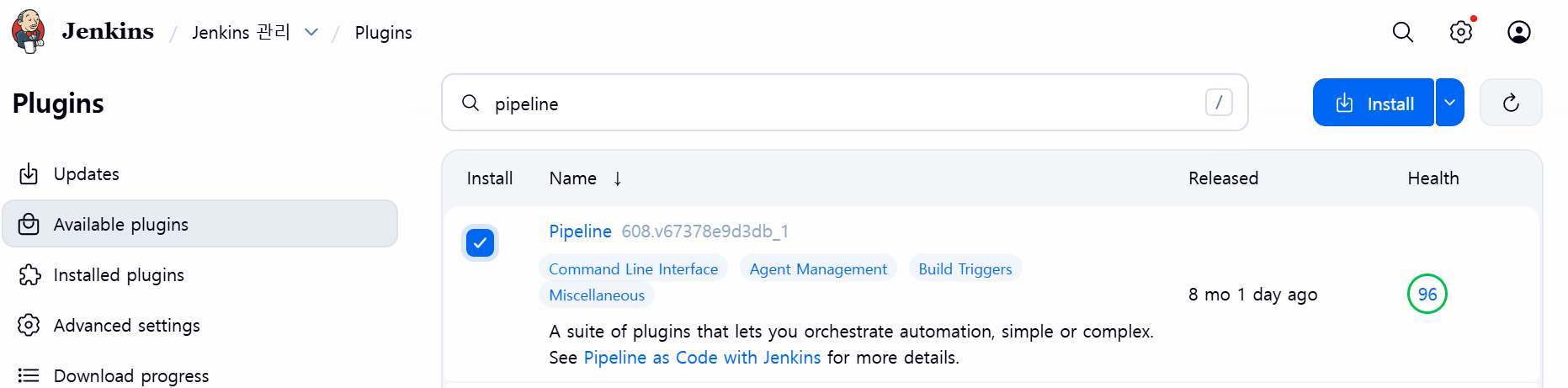
Task: Click the Name sort arrow
Action: pyautogui.click(x=617, y=178)
